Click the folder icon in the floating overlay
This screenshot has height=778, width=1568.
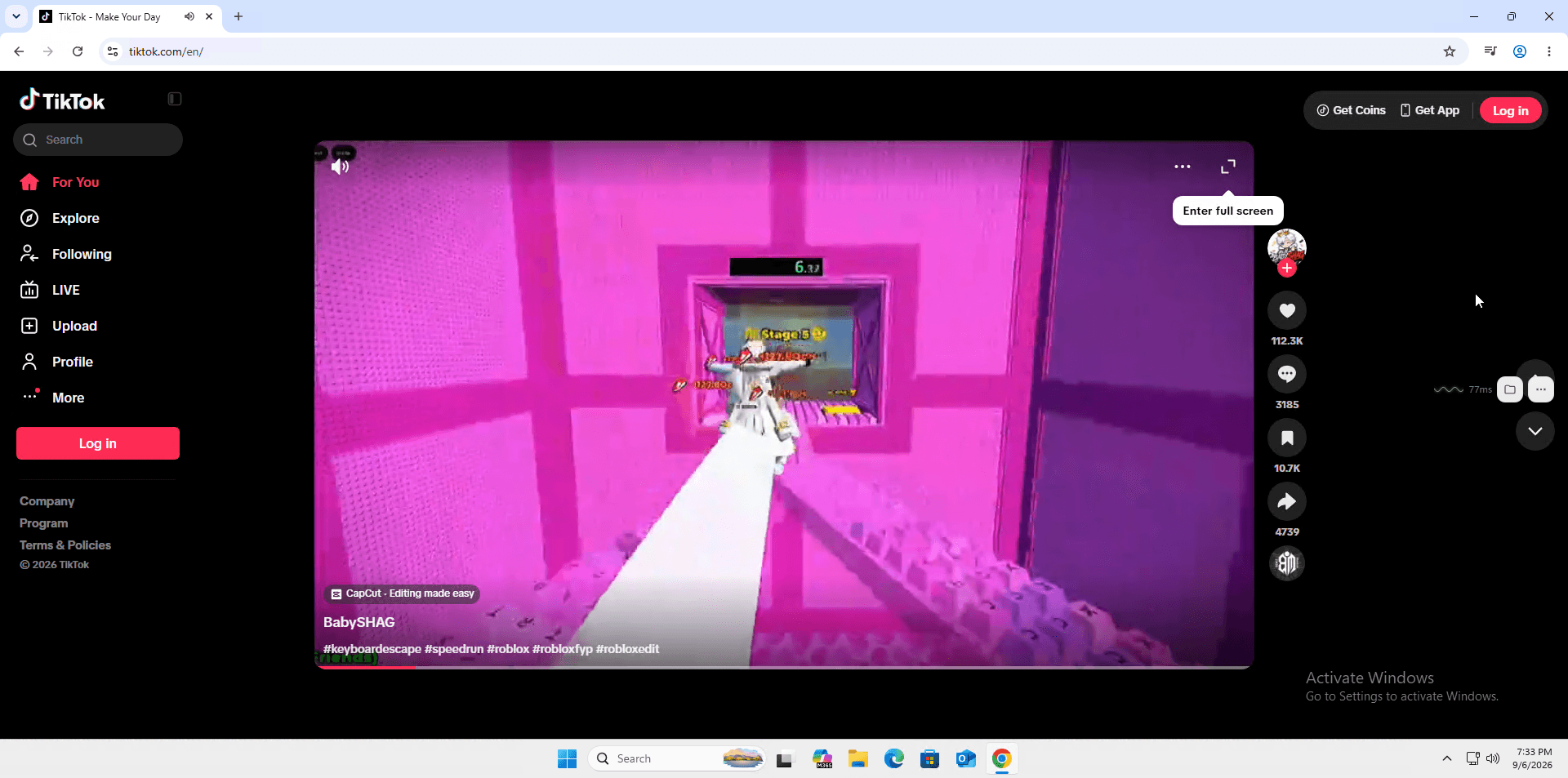pyautogui.click(x=1510, y=389)
